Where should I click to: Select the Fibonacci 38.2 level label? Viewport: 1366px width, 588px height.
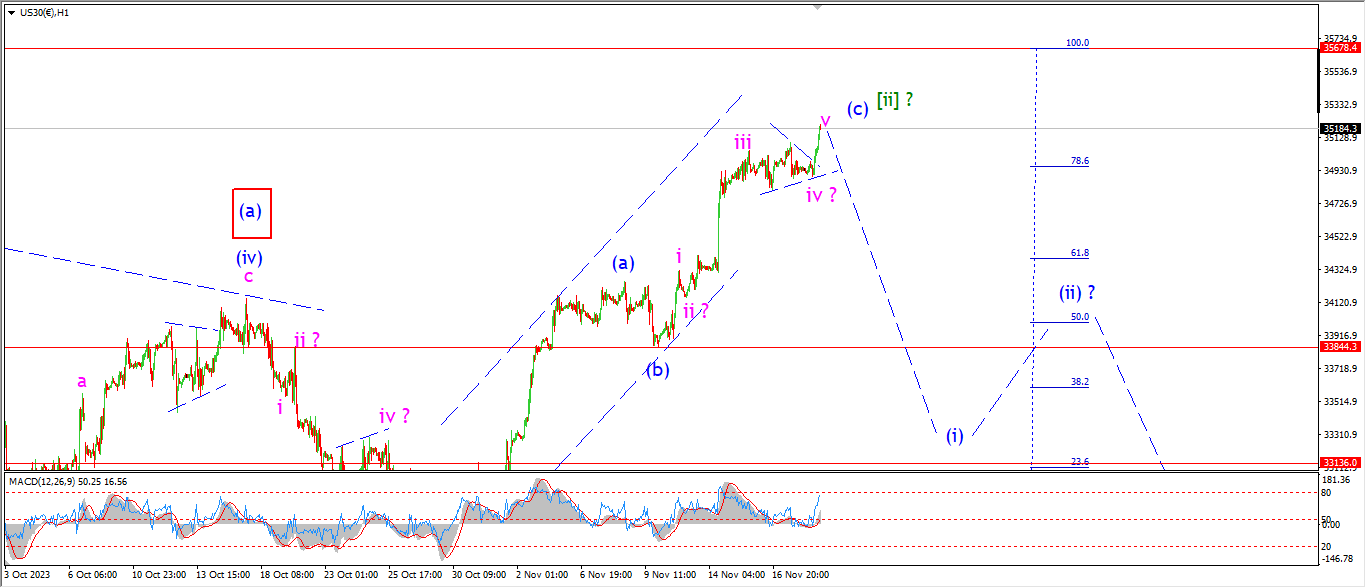click(x=1079, y=382)
